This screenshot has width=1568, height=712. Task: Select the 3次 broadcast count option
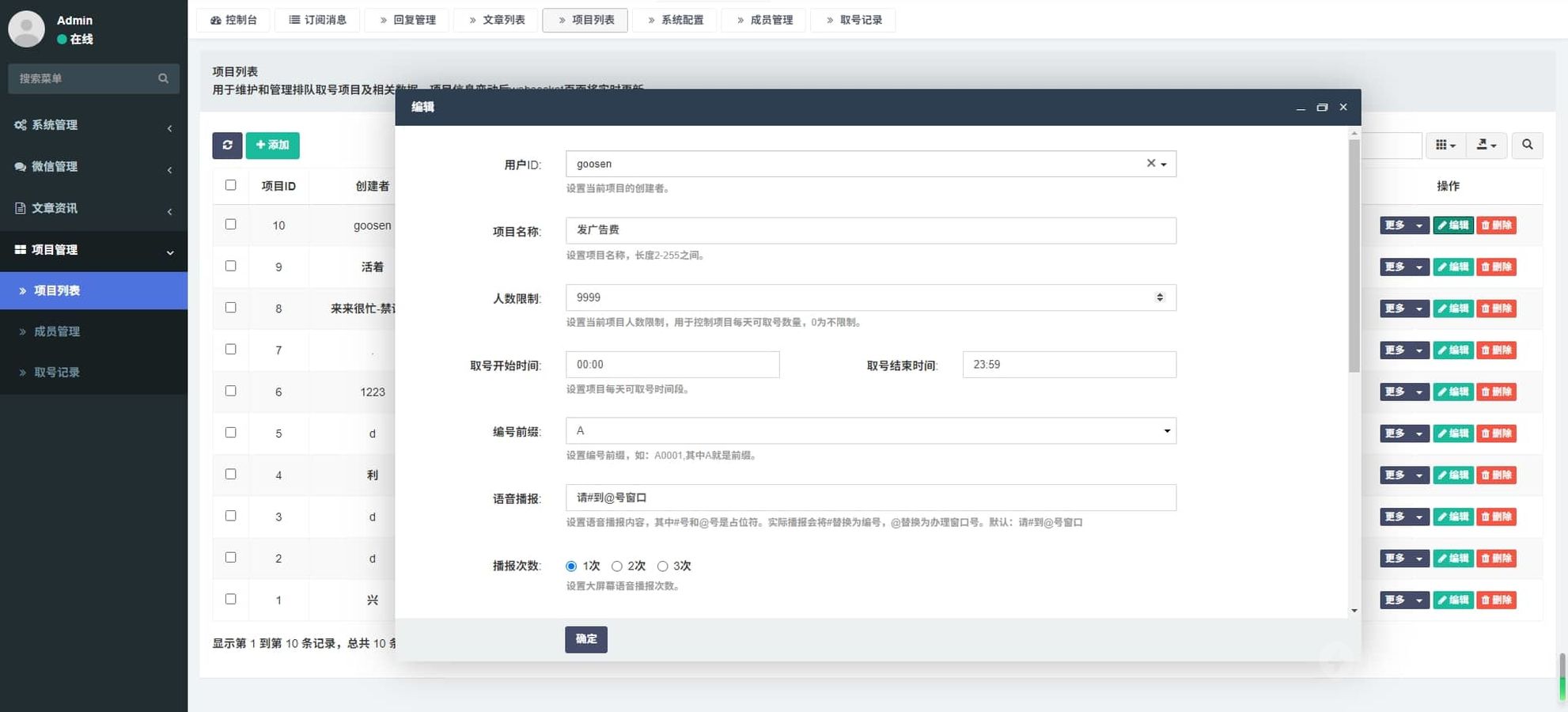(x=663, y=566)
